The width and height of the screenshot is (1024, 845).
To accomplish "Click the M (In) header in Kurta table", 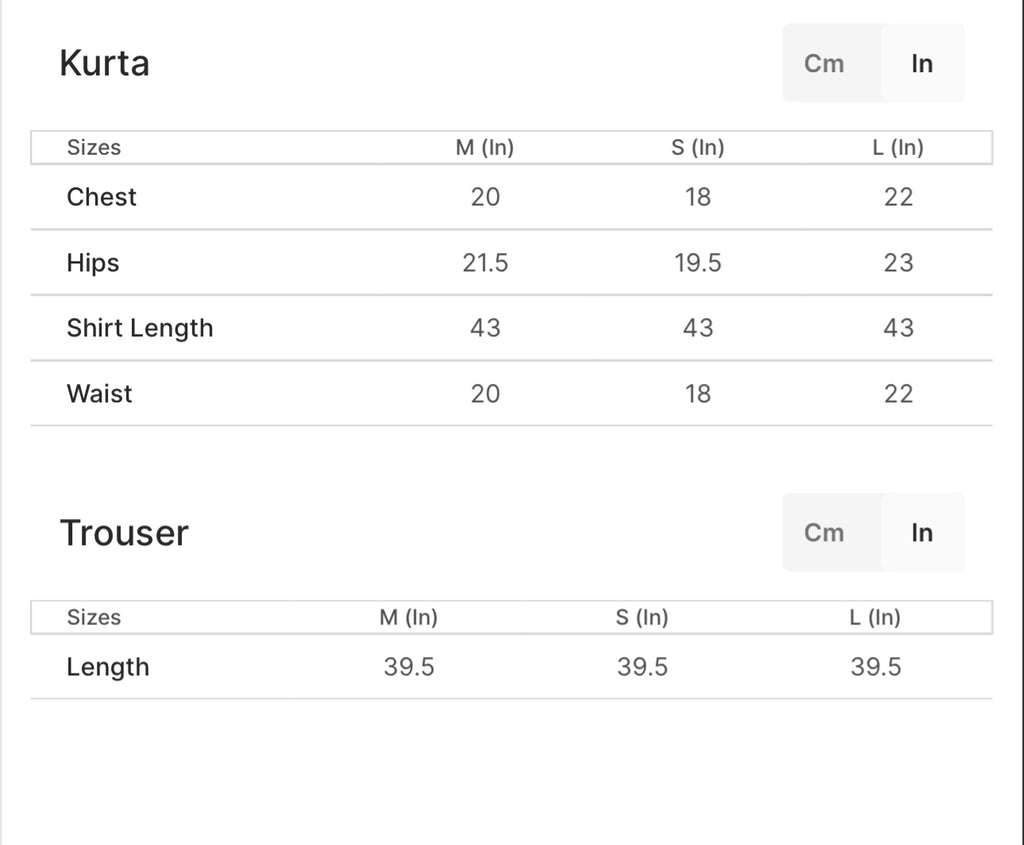I will 485,148.
